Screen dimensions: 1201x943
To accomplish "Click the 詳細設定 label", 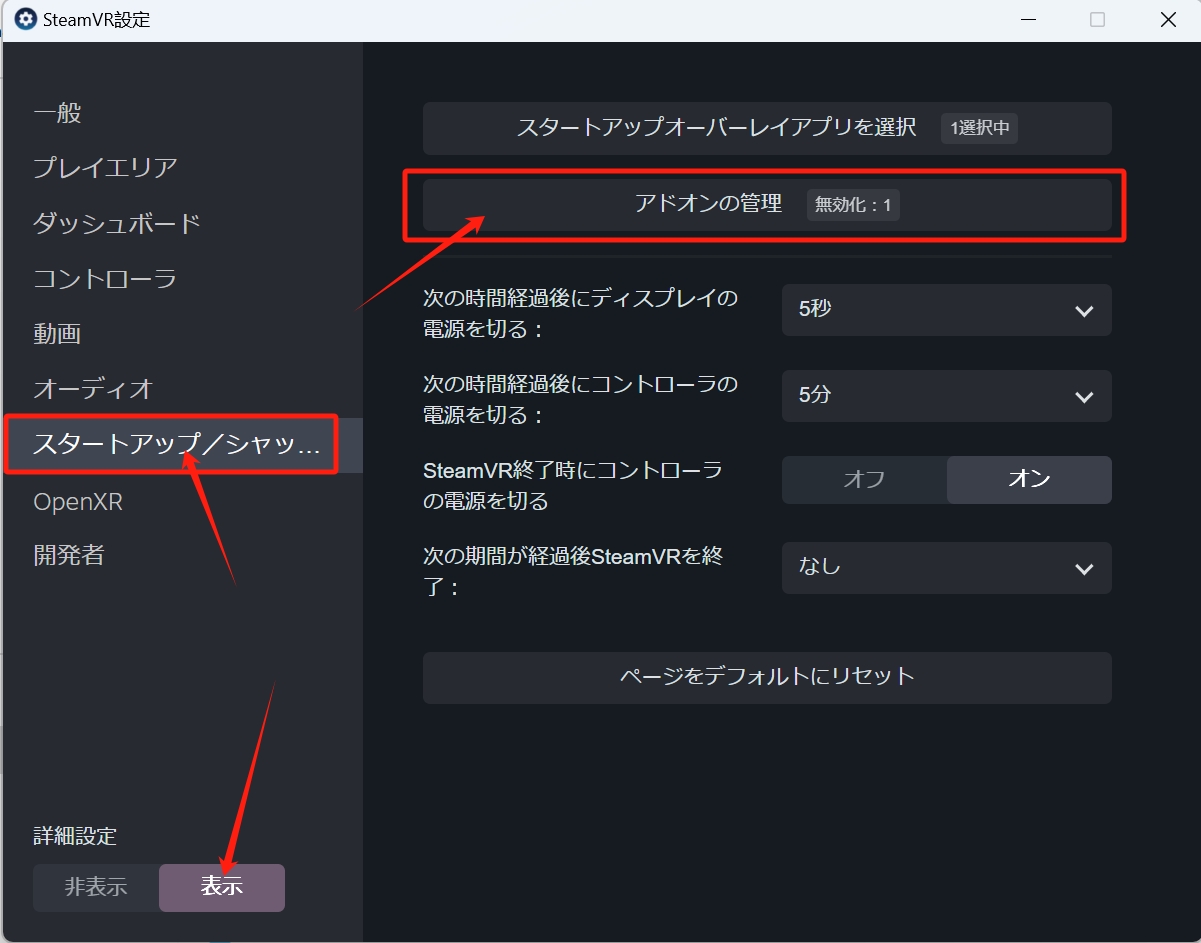I will click(75, 836).
